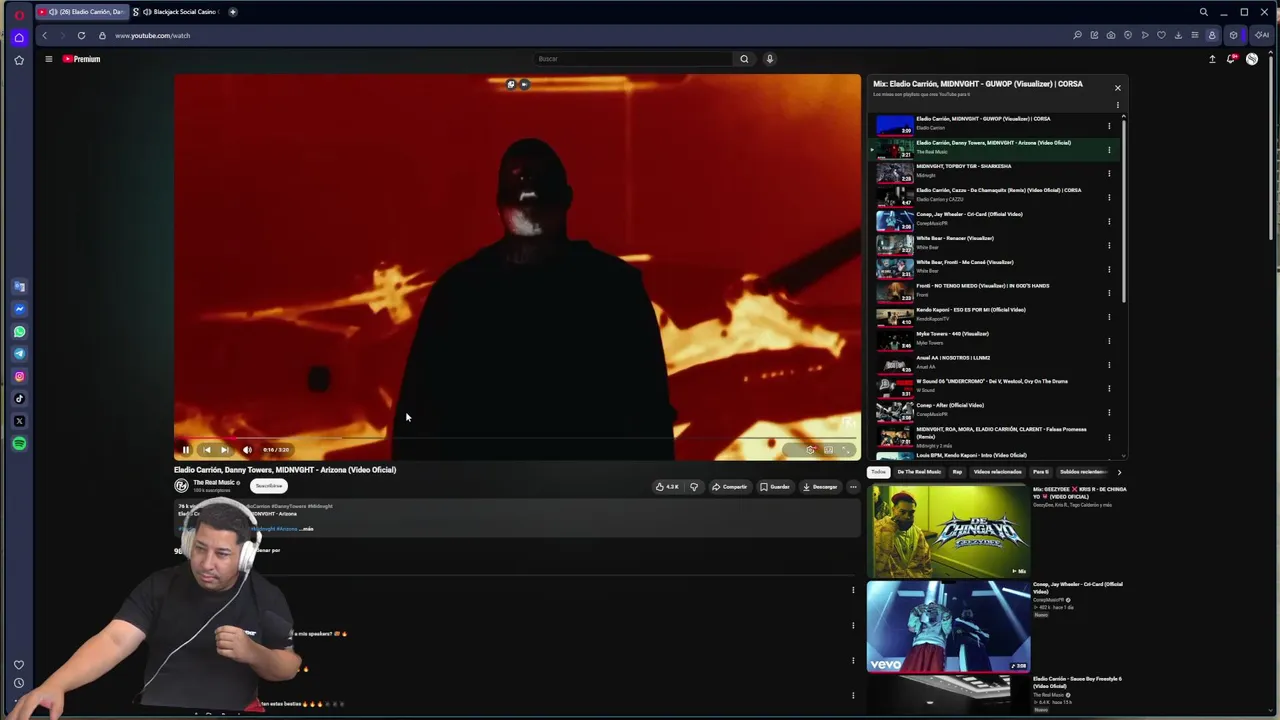The image size is (1280, 720).
Task: Go to YouTube Premium home logo
Action: (82, 59)
